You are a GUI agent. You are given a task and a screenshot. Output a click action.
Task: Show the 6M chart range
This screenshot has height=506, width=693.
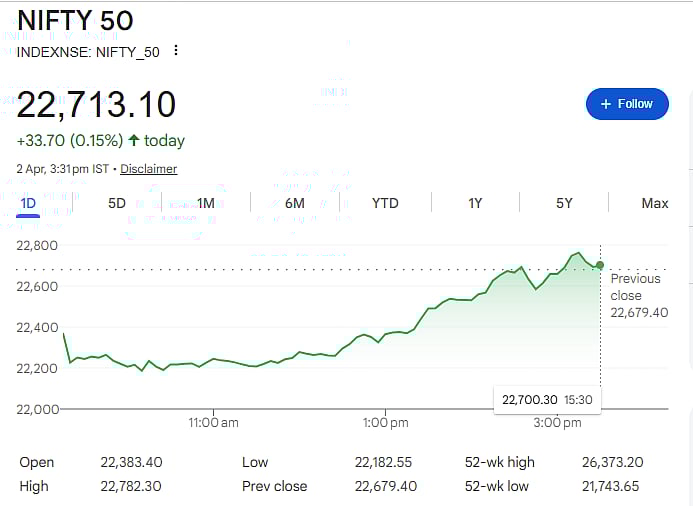(x=295, y=203)
